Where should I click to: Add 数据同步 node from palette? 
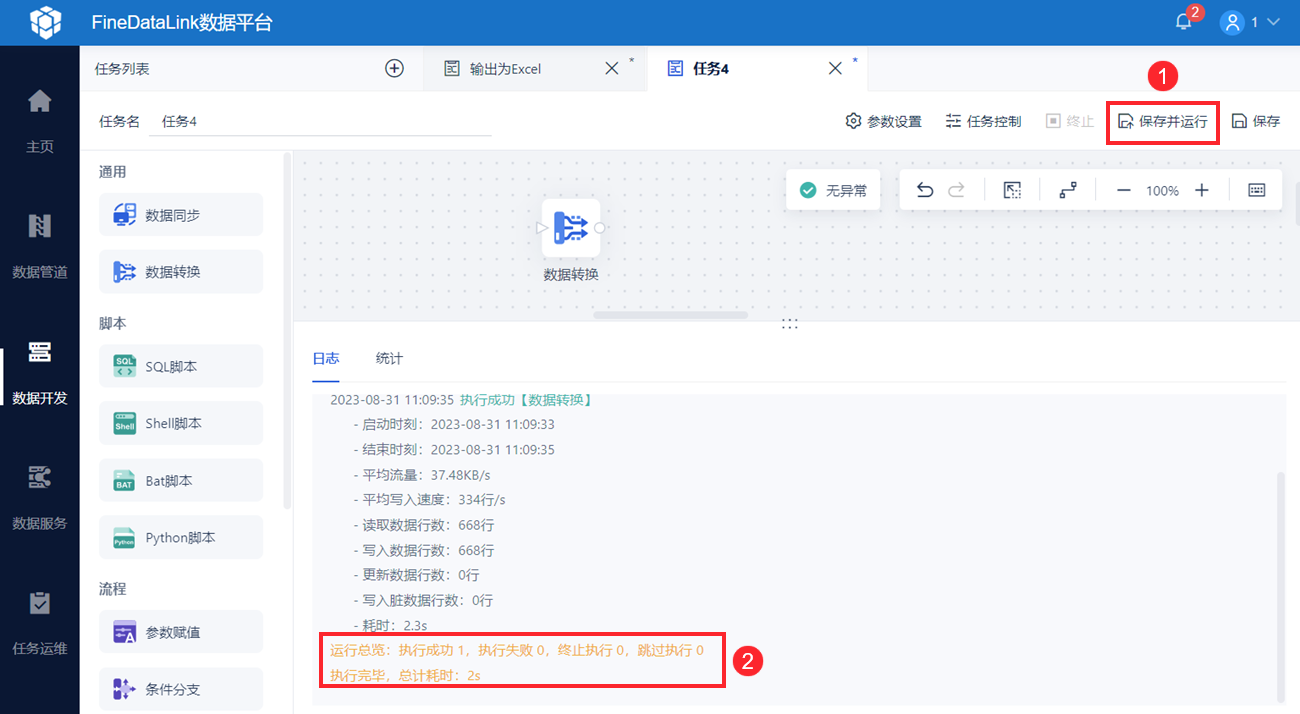pyautogui.click(x=181, y=214)
